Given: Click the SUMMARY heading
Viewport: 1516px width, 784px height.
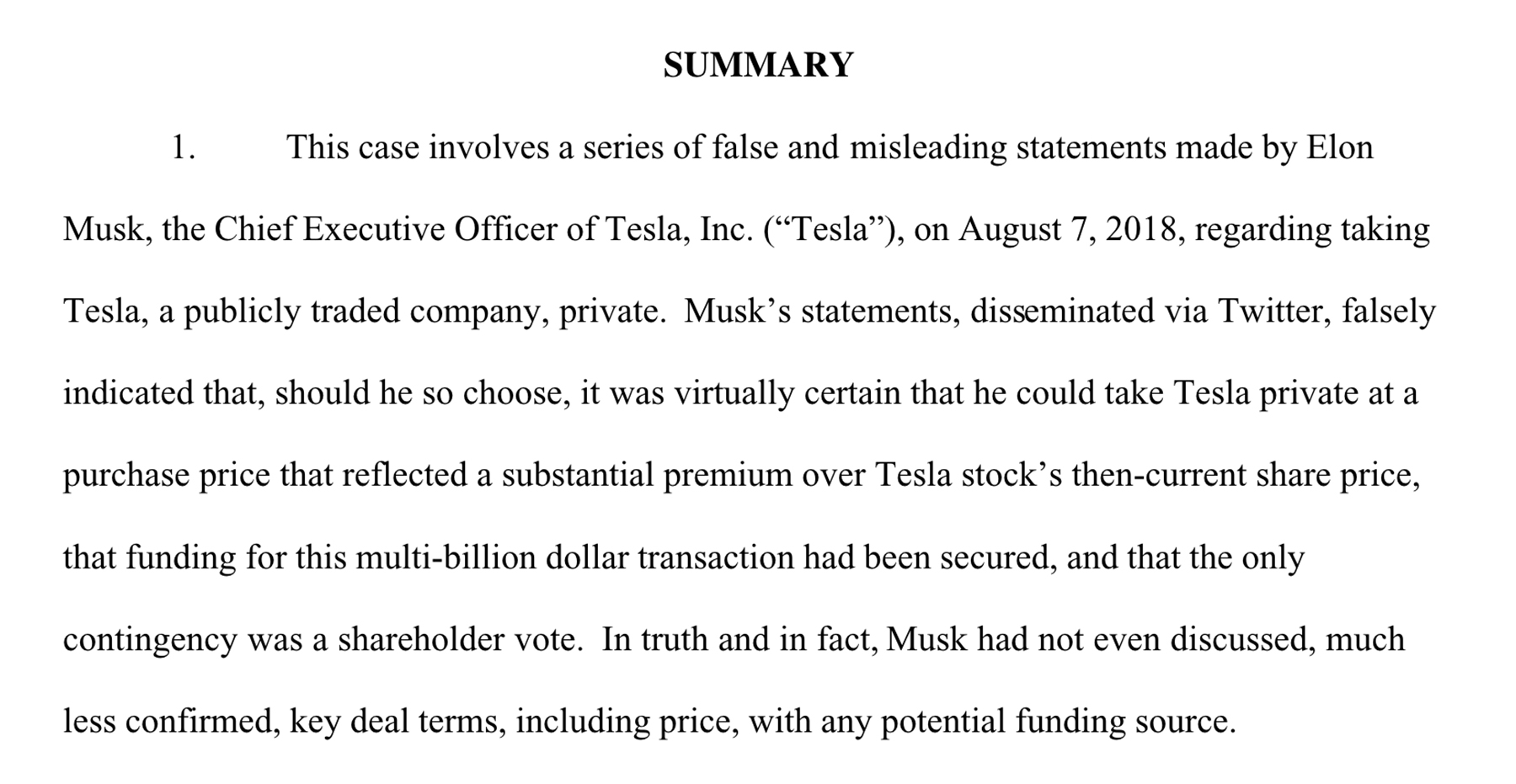Looking at the screenshot, I should pyautogui.click(x=758, y=65).
